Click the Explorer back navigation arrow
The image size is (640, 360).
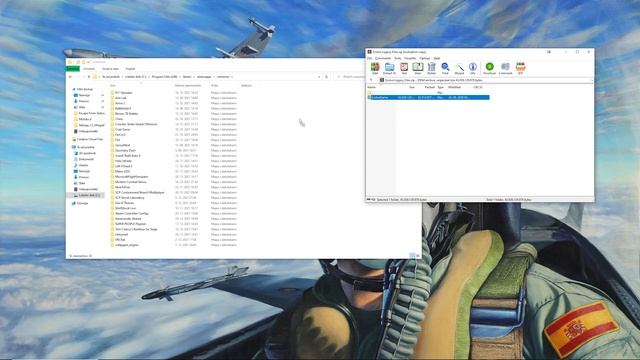coord(70,77)
